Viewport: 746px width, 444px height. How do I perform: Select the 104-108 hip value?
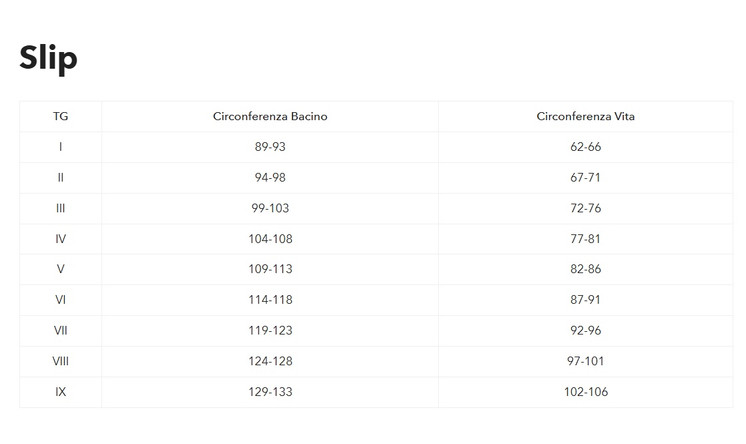coord(270,239)
